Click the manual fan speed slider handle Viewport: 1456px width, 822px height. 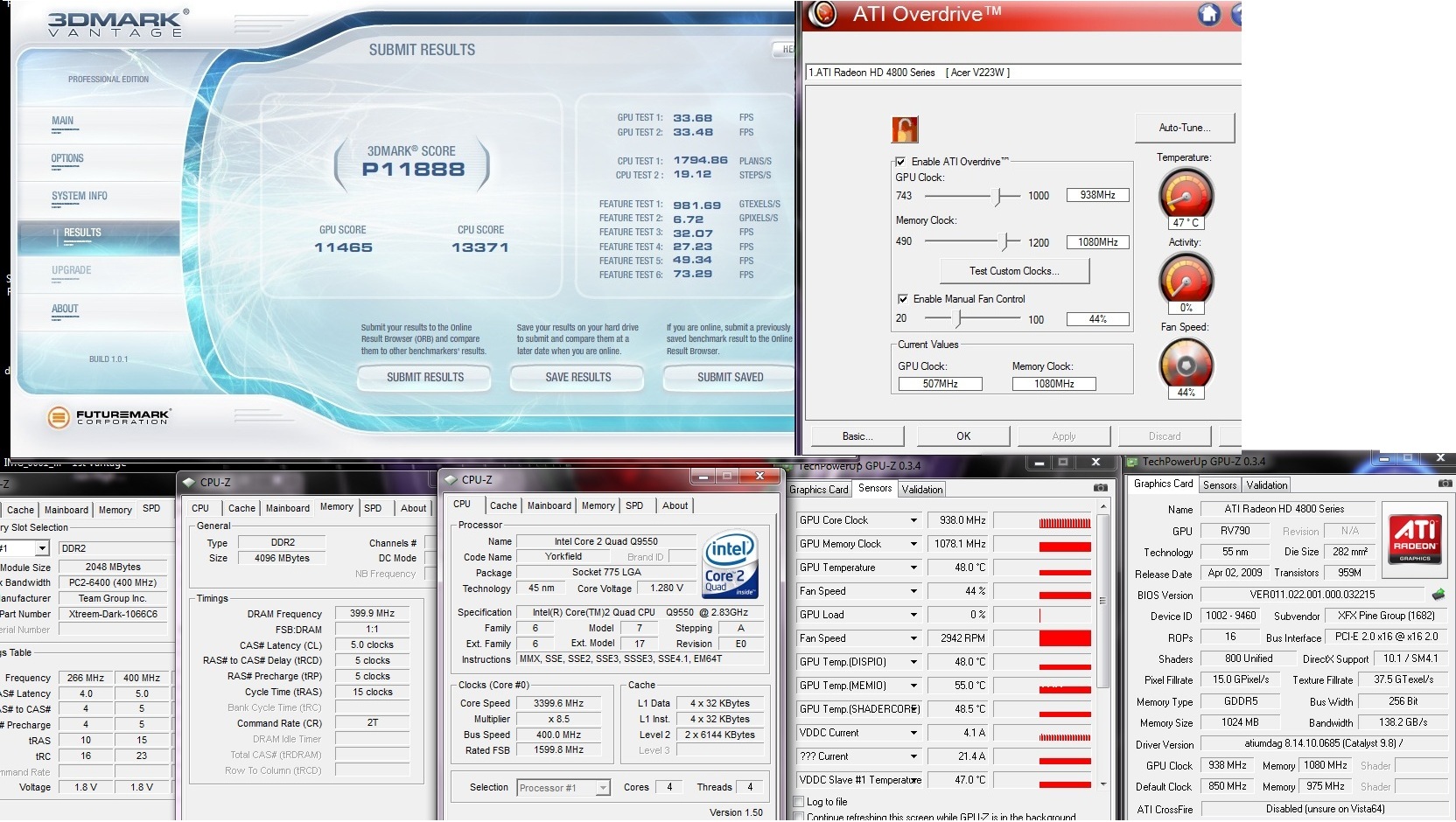958,319
